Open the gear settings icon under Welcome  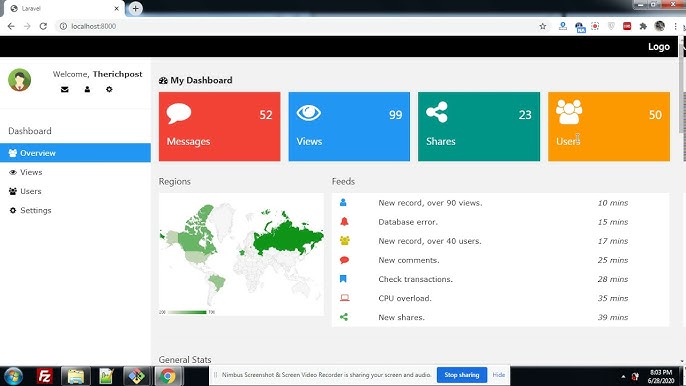(x=109, y=89)
